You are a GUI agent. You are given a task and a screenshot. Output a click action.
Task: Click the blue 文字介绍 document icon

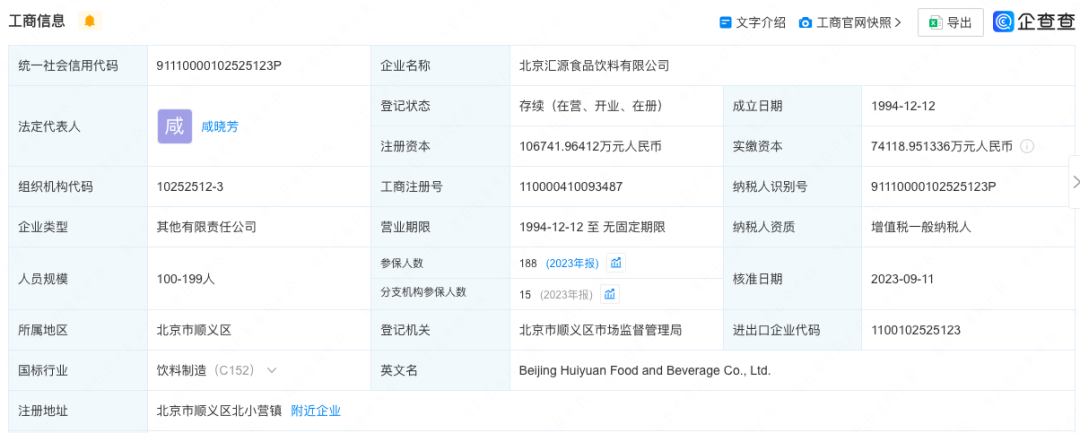click(x=725, y=23)
